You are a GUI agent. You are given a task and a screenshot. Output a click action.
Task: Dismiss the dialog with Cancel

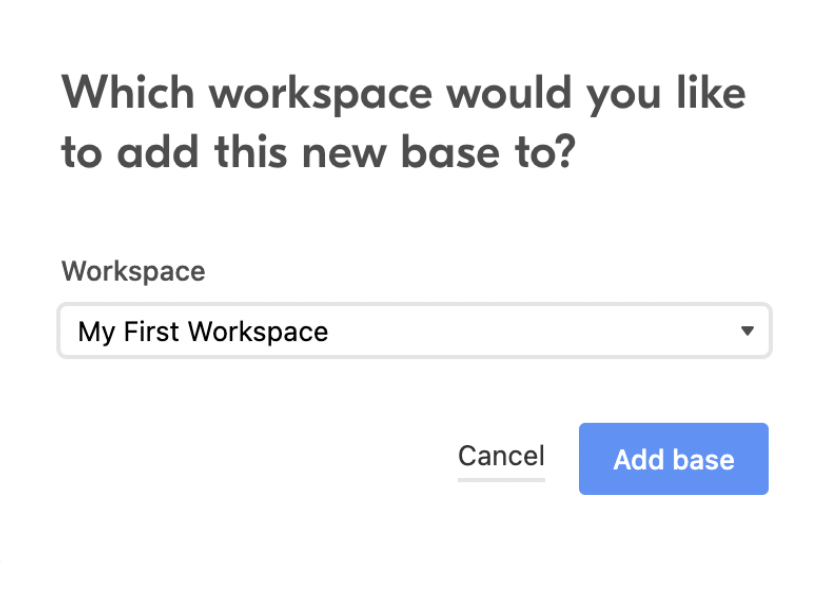[501, 456]
